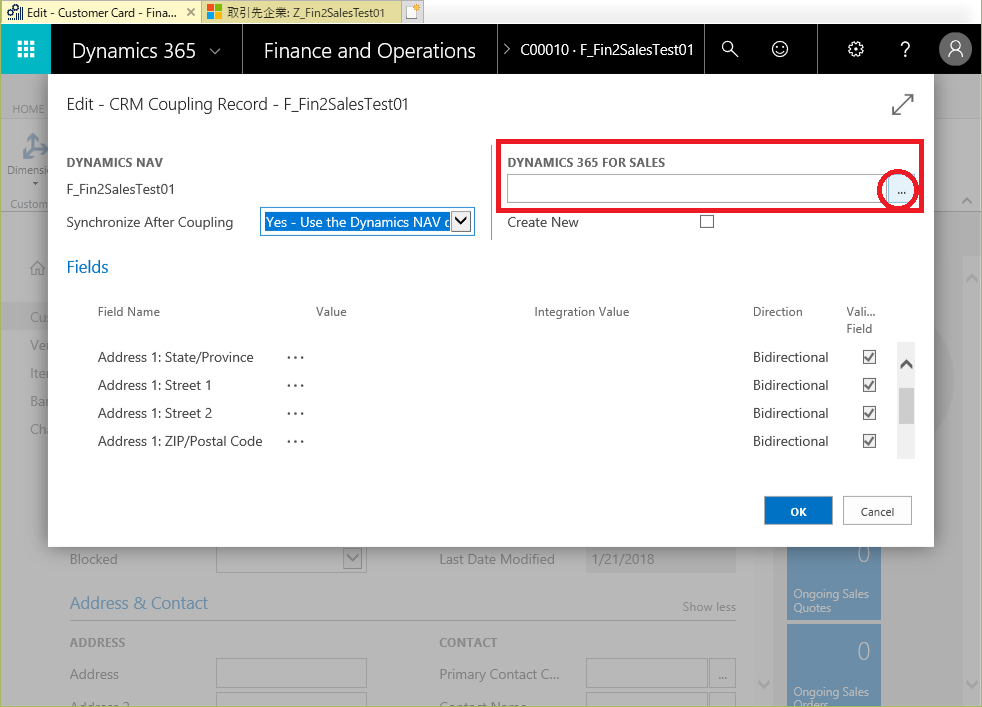This screenshot has height=707, width=982.
Task: Click Bidirectional for Address 1: ZIP/Postal Code
Action: tap(790, 441)
